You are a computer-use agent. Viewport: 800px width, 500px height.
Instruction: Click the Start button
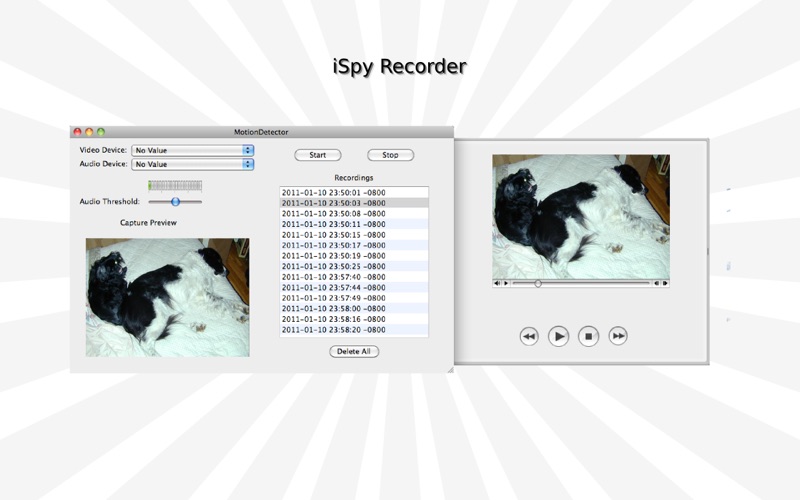pyautogui.click(x=318, y=155)
